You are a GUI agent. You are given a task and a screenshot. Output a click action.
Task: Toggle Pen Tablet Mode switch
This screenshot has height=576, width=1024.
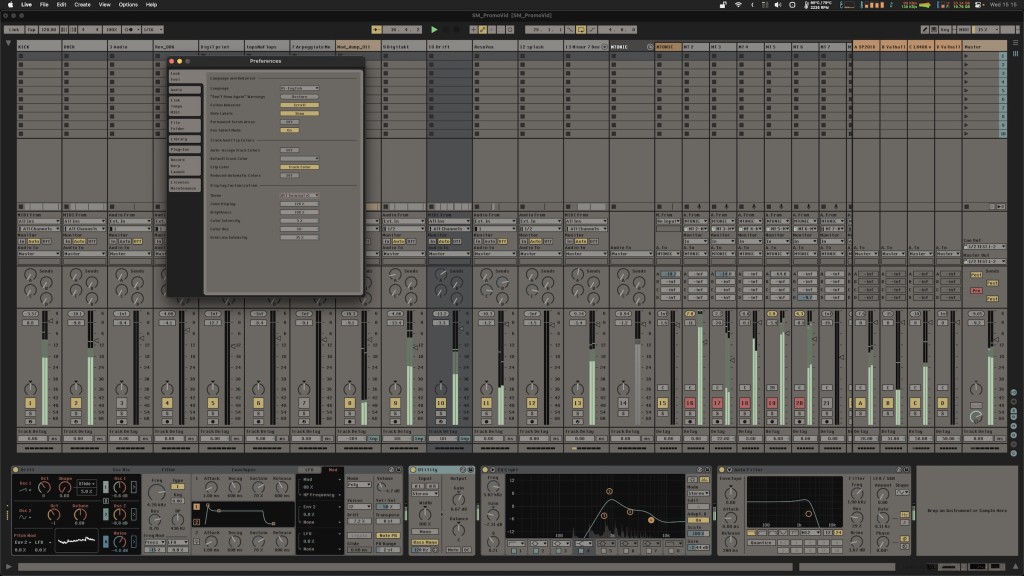290,130
